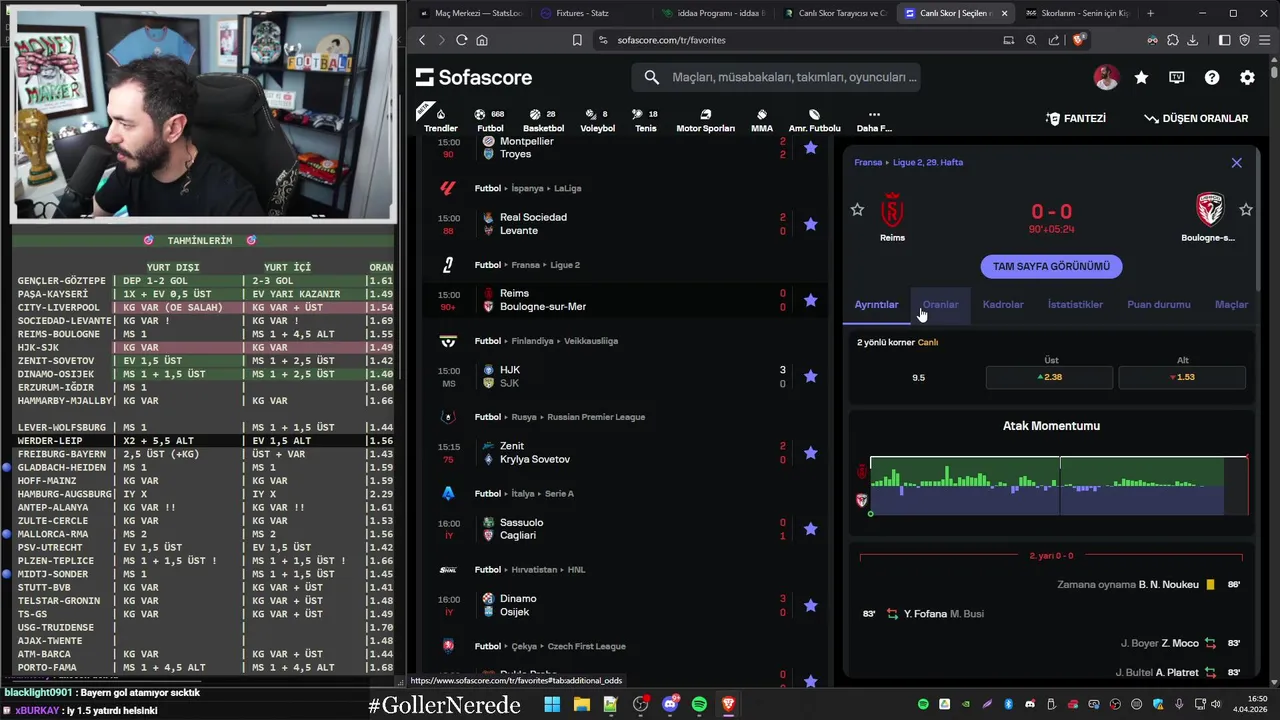Open Sofascore settings gear
Image resolution: width=1280 pixels, height=720 pixels.
tap(1247, 77)
